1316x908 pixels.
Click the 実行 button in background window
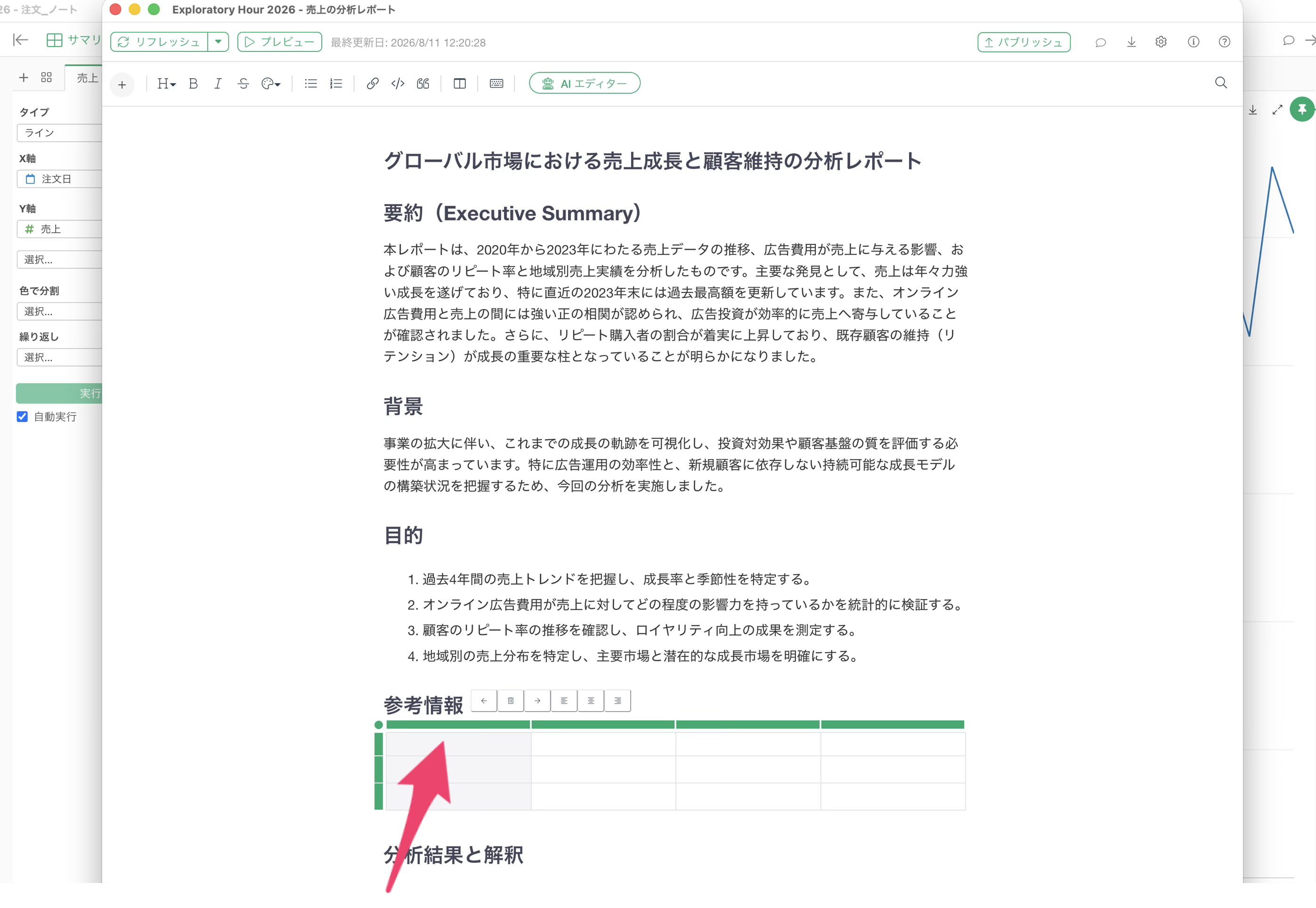(x=59, y=394)
